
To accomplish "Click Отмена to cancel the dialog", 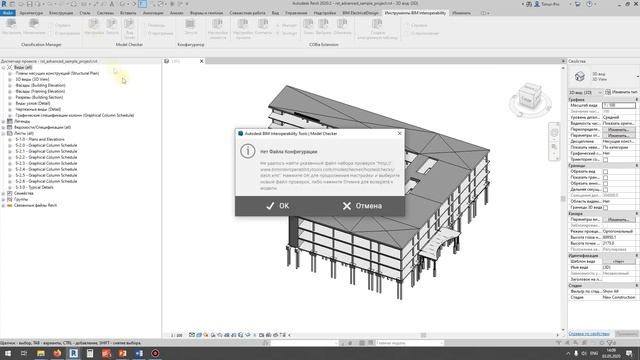I will click(x=362, y=206).
